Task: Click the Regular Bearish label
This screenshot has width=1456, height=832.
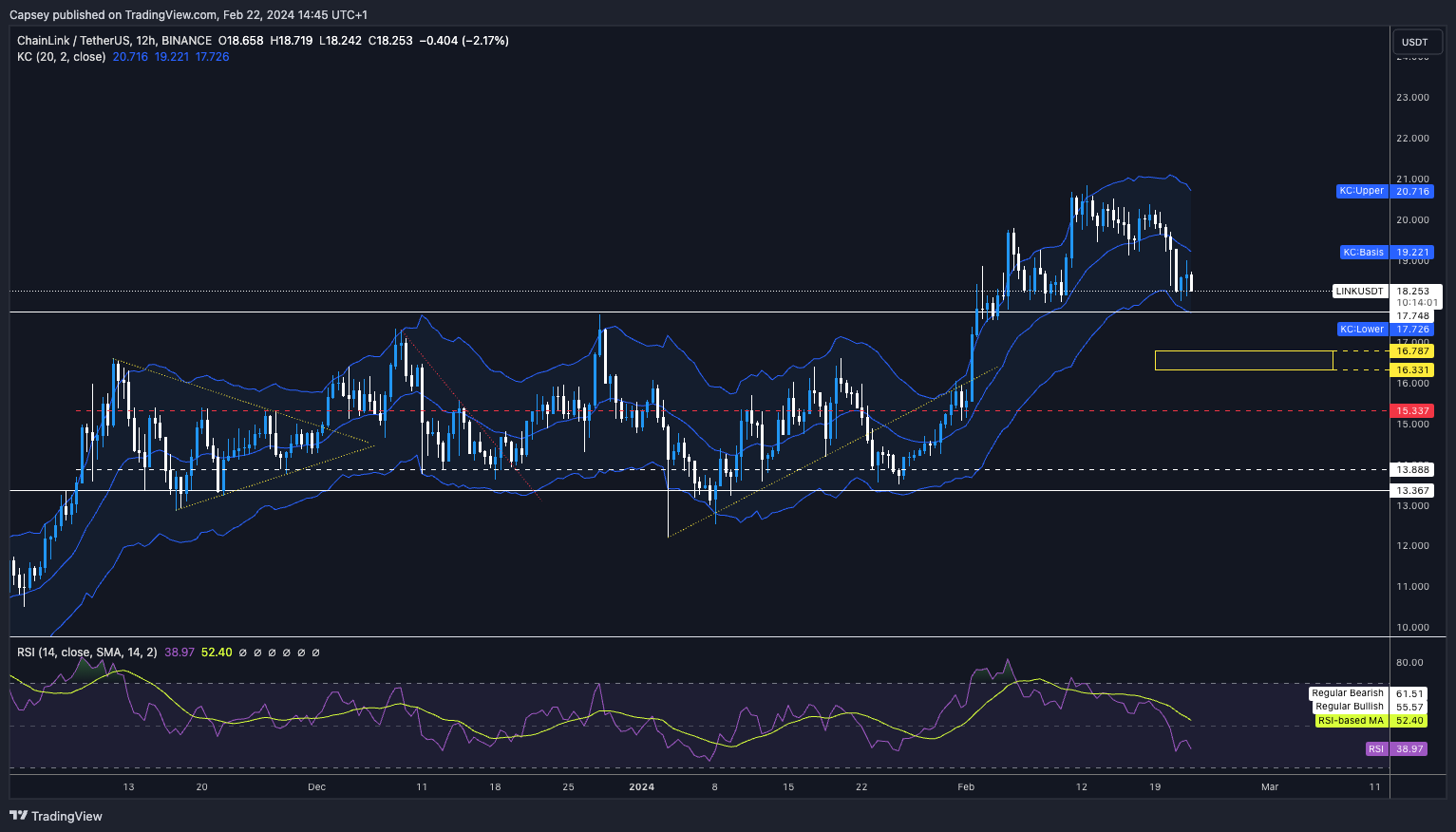Action: (x=1347, y=693)
